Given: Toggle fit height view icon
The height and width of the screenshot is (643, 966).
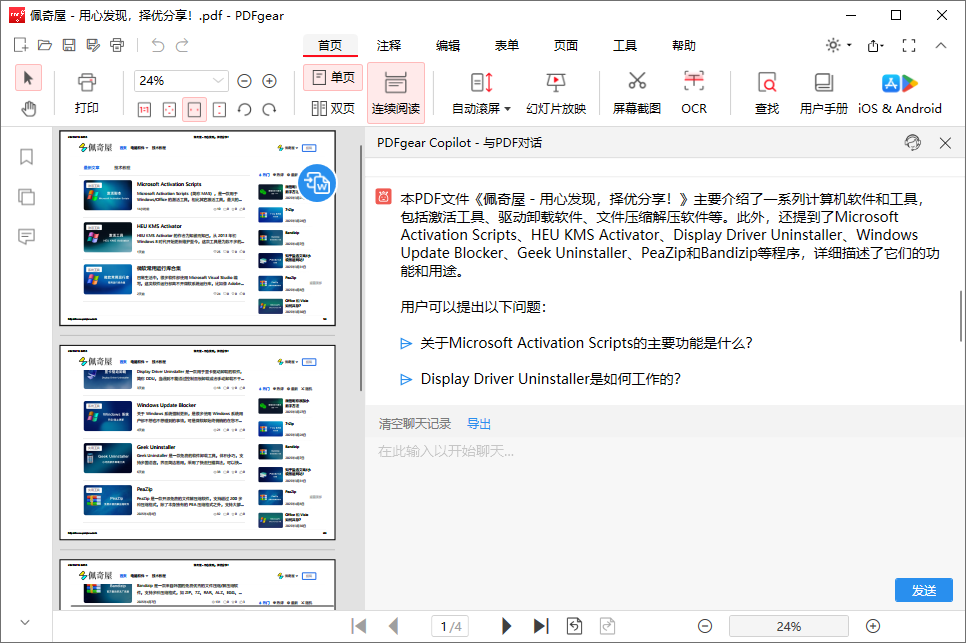Looking at the screenshot, I should point(219,110).
